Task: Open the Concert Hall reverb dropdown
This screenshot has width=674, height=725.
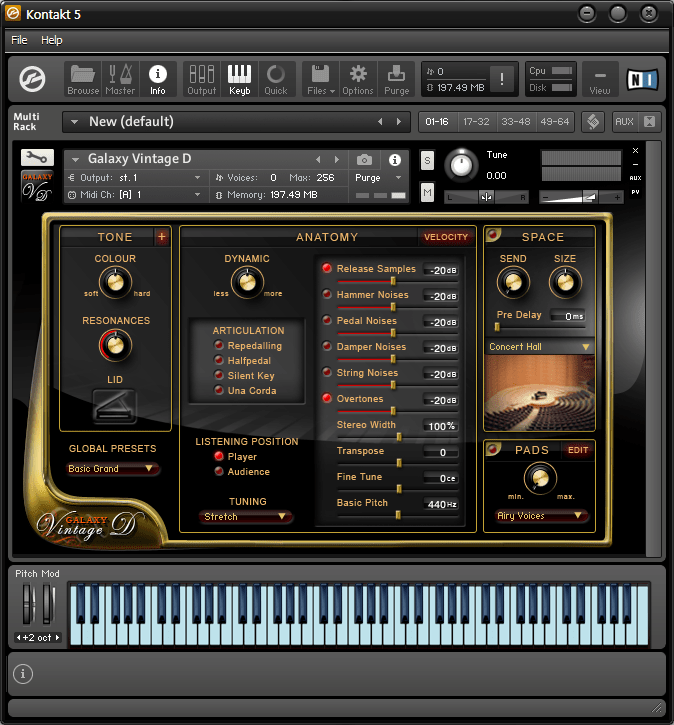Action: pos(539,347)
